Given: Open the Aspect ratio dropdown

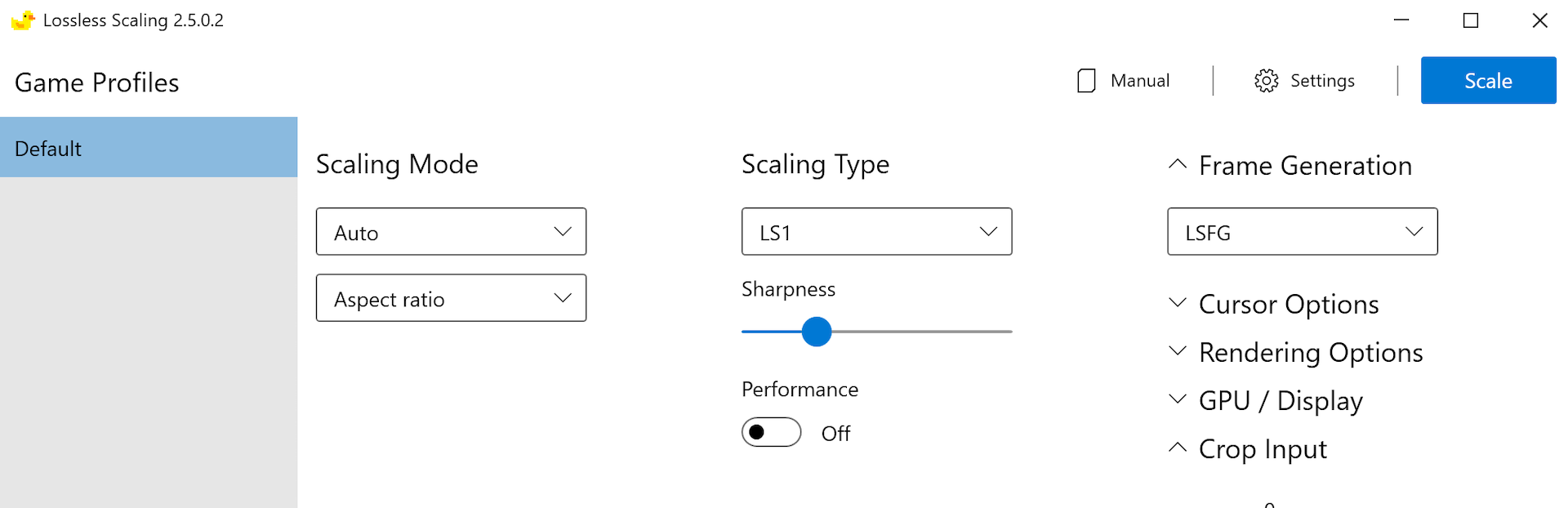Looking at the screenshot, I should pos(451,298).
